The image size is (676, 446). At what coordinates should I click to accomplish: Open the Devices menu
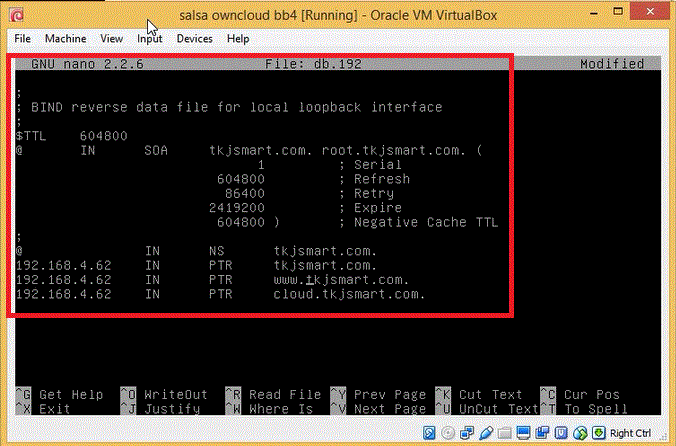[194, 39]
